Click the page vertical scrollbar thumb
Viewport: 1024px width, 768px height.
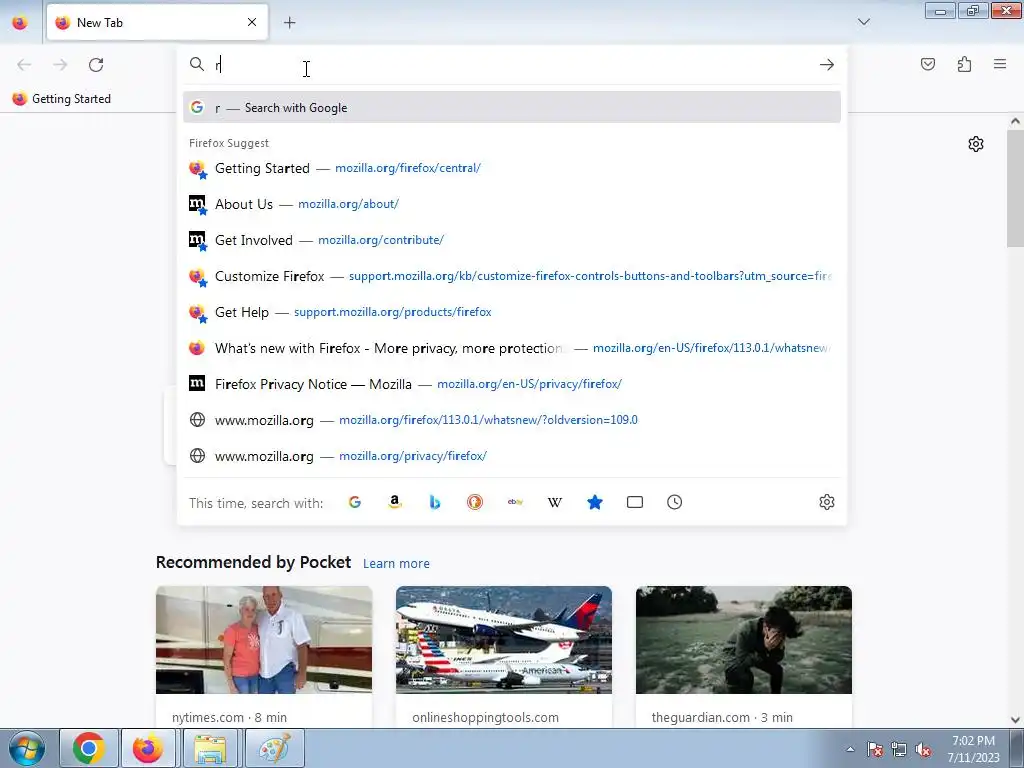point(1015,188)
